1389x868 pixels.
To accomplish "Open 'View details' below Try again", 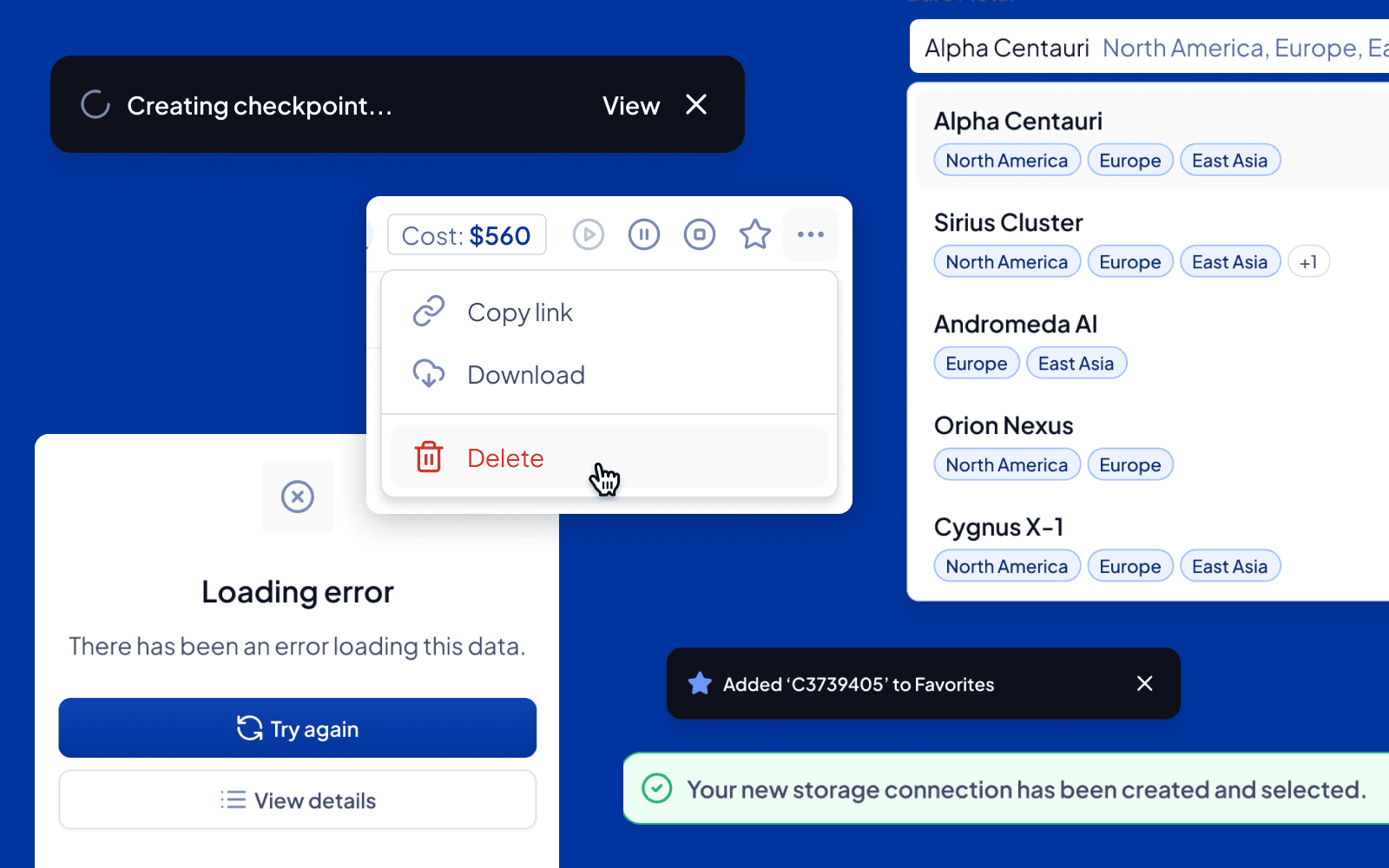I will 297,799.
